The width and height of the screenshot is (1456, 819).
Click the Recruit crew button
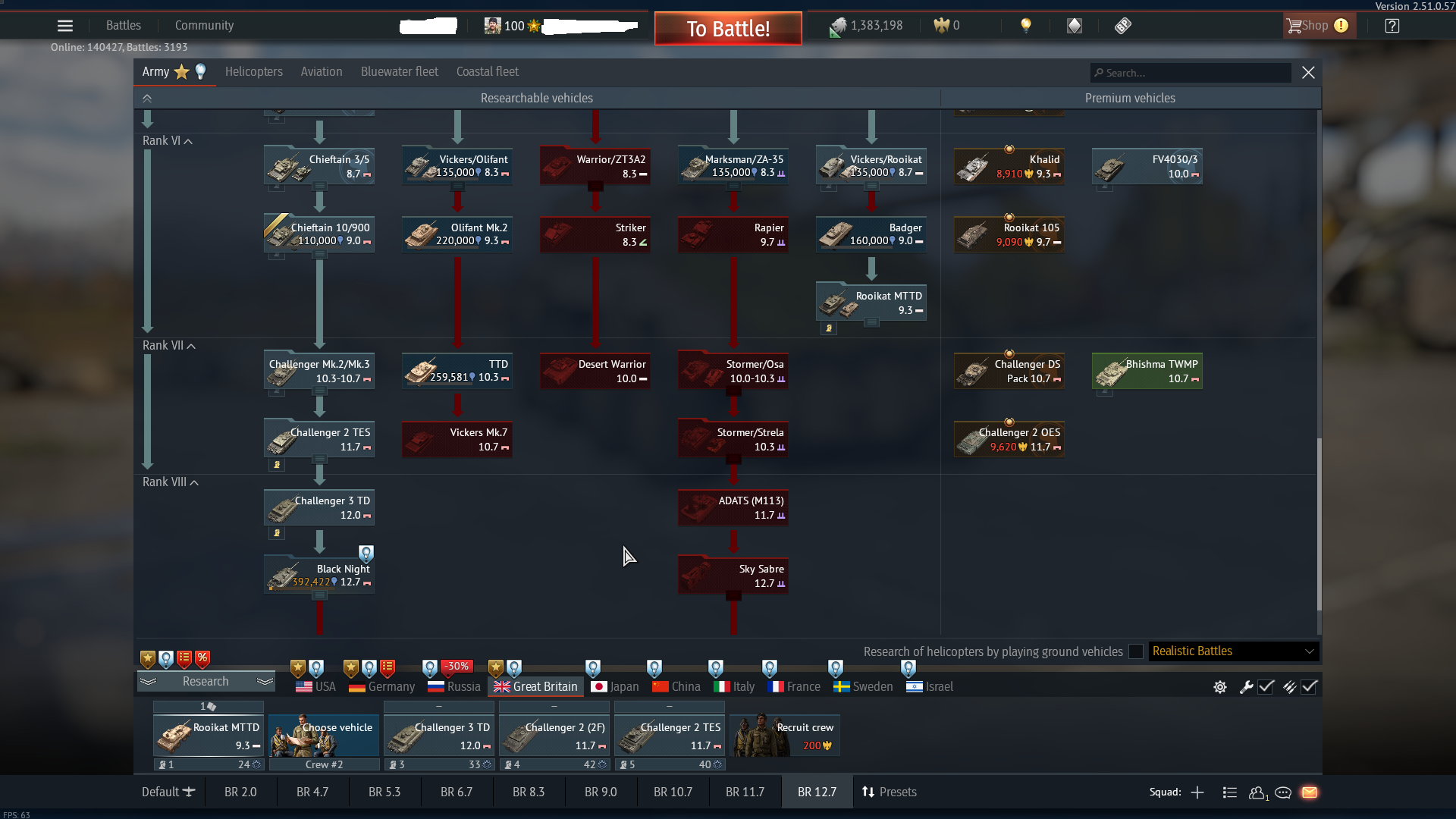785,735
